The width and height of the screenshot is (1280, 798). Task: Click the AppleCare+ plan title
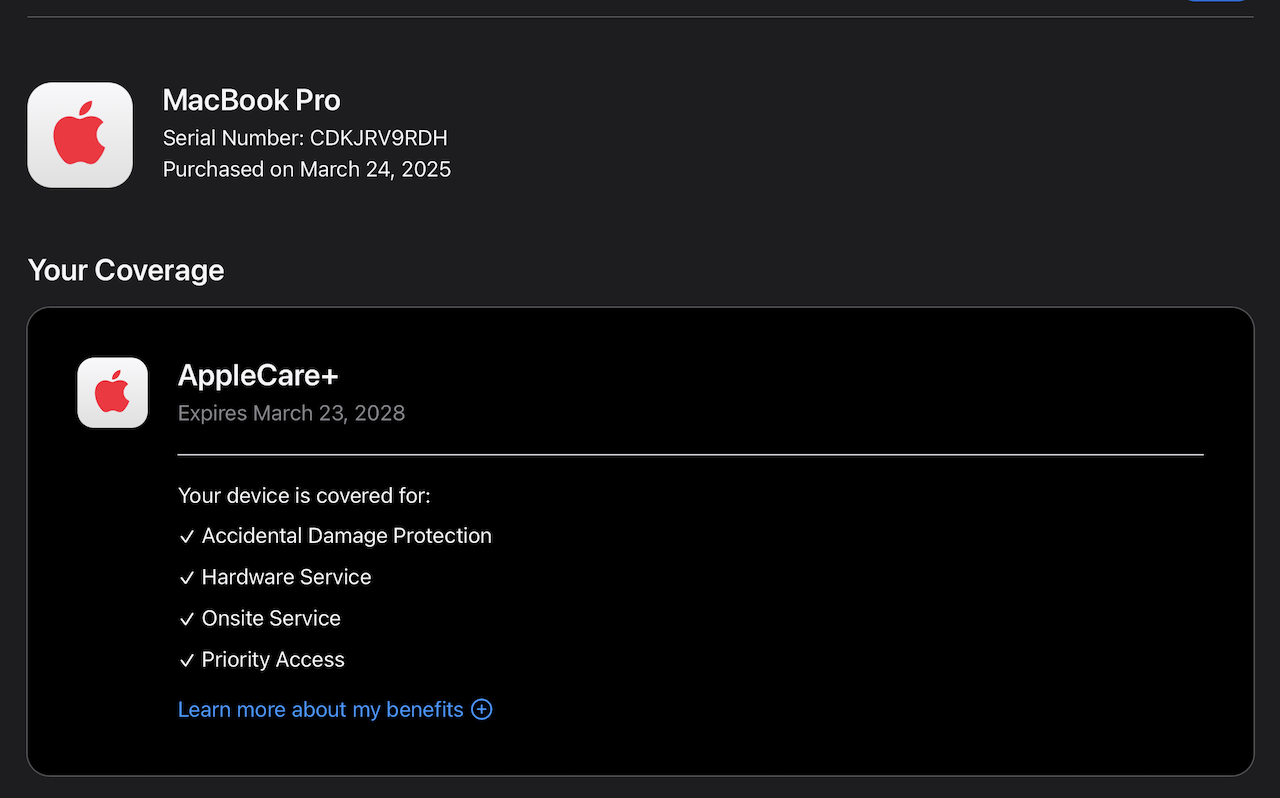(x=258, y=375)
